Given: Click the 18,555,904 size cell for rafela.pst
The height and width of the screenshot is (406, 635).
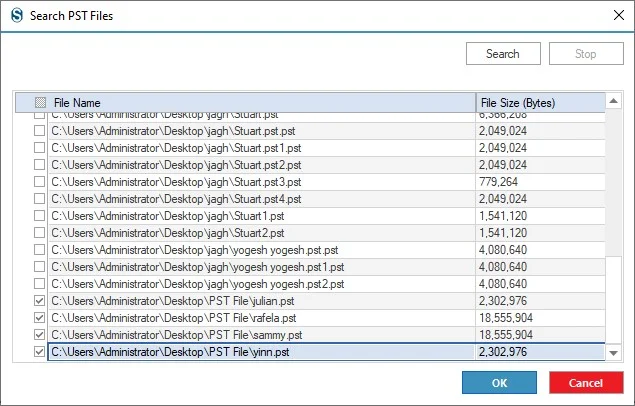Looking at the screenshot, I should tap(541, 318).
